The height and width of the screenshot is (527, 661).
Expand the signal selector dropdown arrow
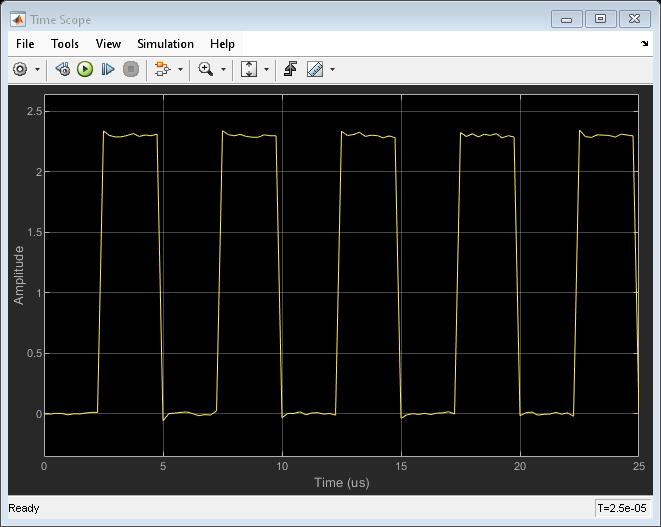point(180,70)
